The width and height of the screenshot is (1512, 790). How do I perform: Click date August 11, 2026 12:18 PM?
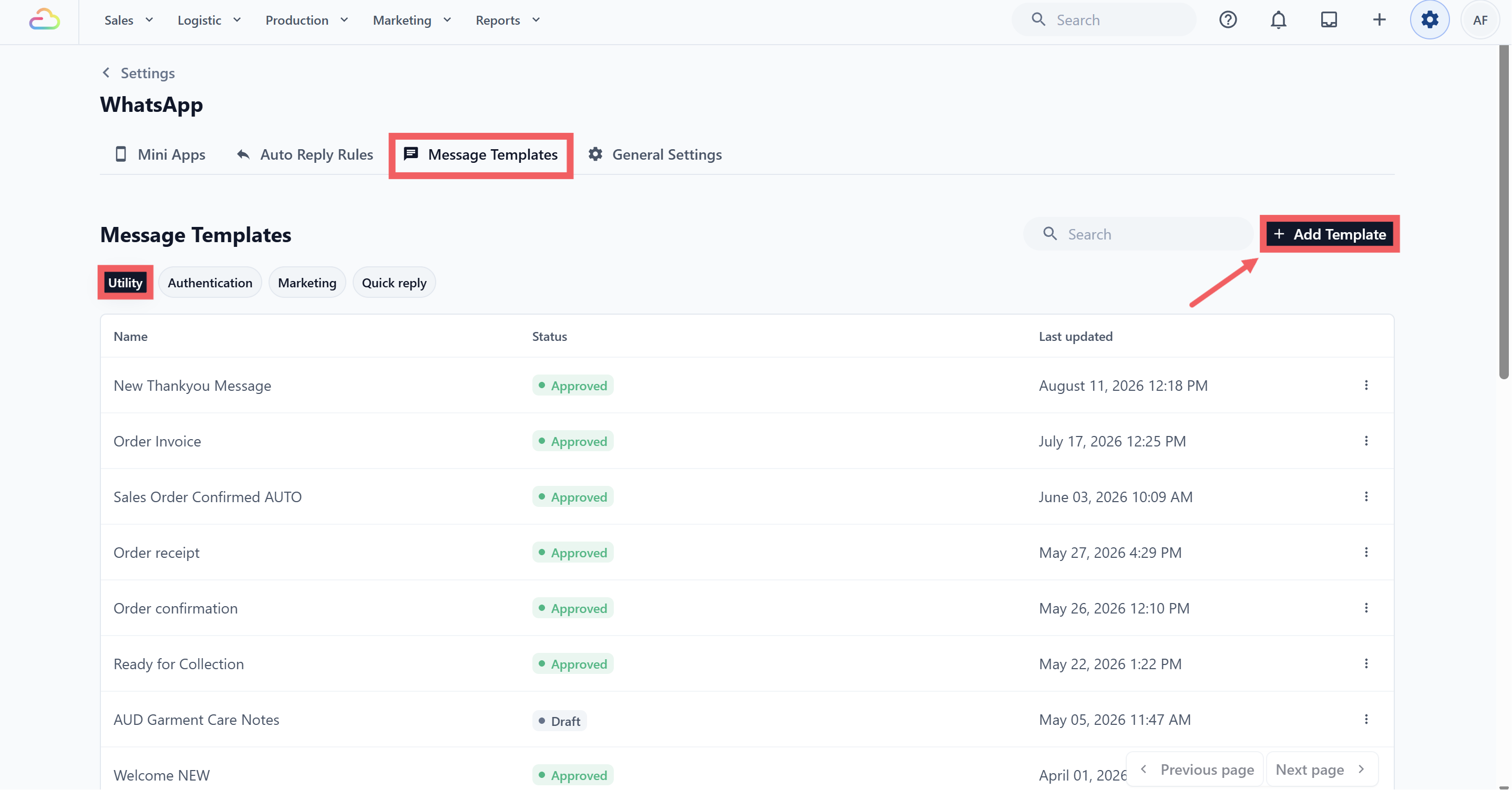1123,386
